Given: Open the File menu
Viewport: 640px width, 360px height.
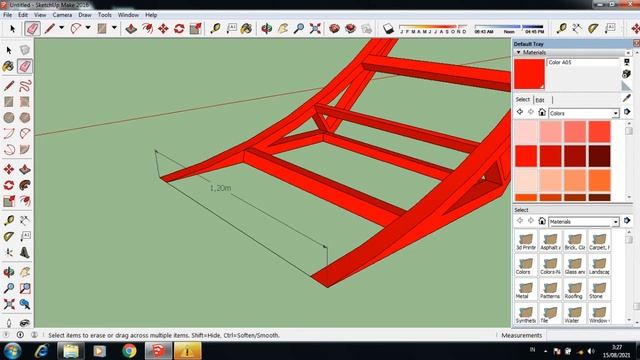Looking at the screenshot, I should click(7, 15).
